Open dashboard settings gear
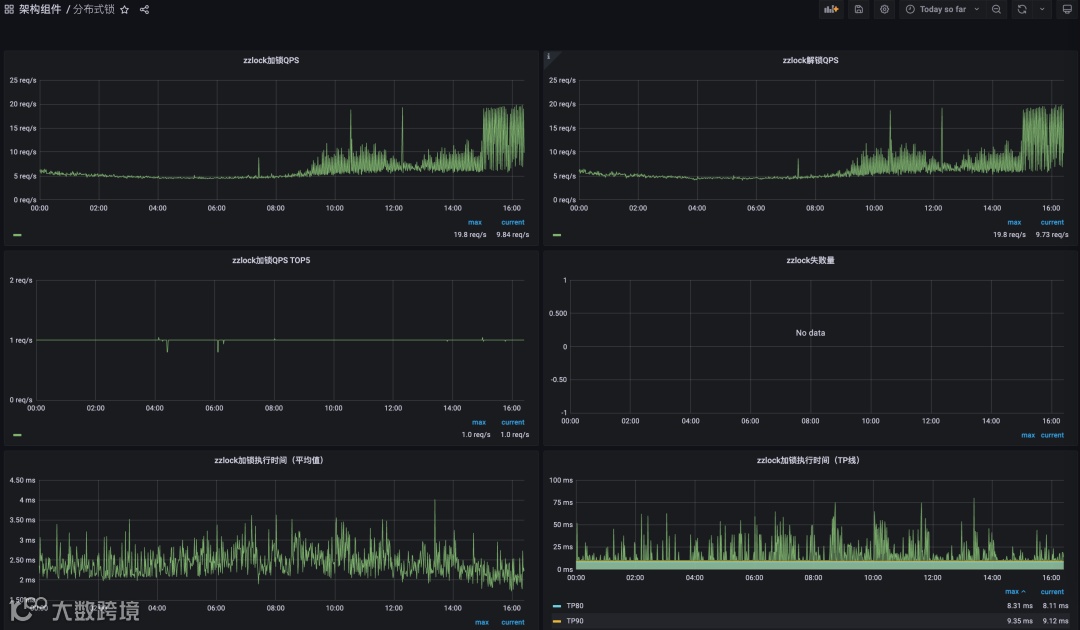This screenshot has width=1080, height=630. pos(884,10)
